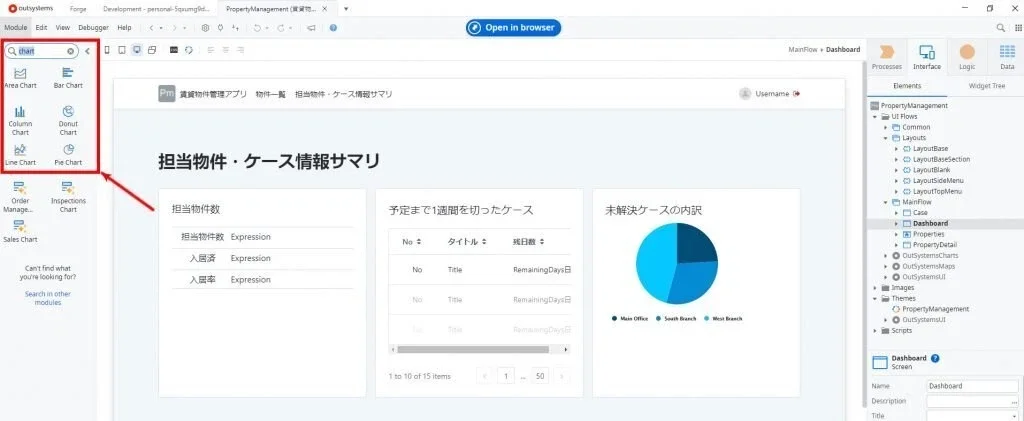Click the Name input field
The image size is (1024, 421).
(971, 386)
